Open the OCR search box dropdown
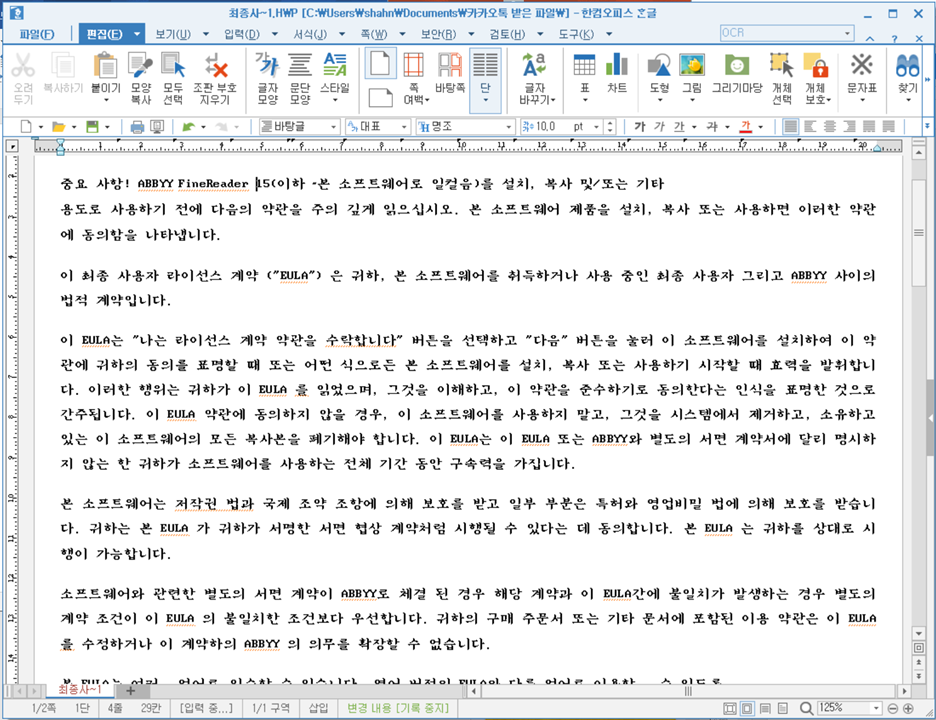This screenshot has height=720, width=936. [847, 33]
